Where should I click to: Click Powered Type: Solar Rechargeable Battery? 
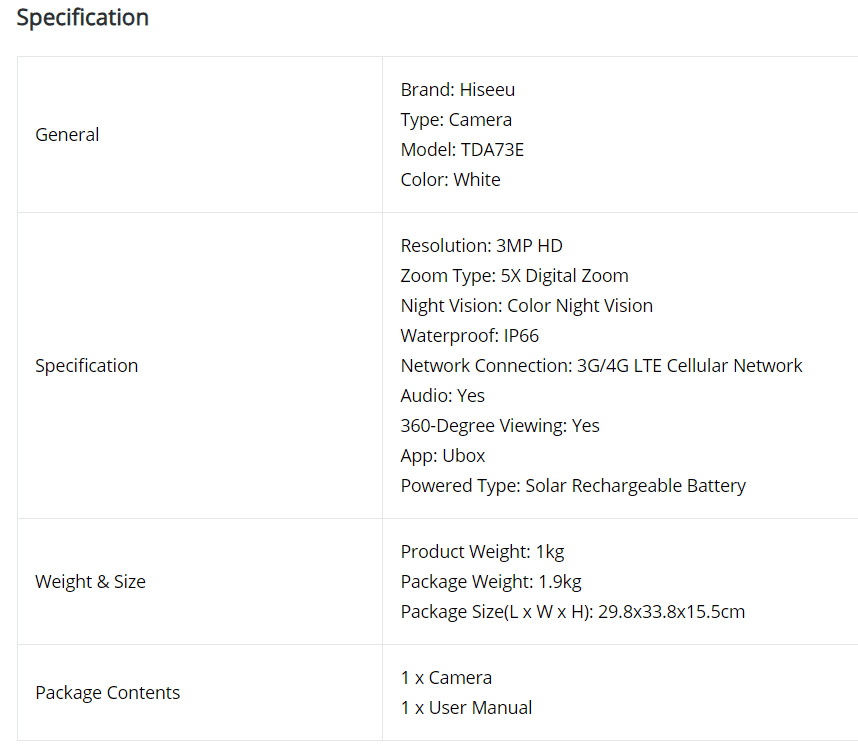(573, 486)
